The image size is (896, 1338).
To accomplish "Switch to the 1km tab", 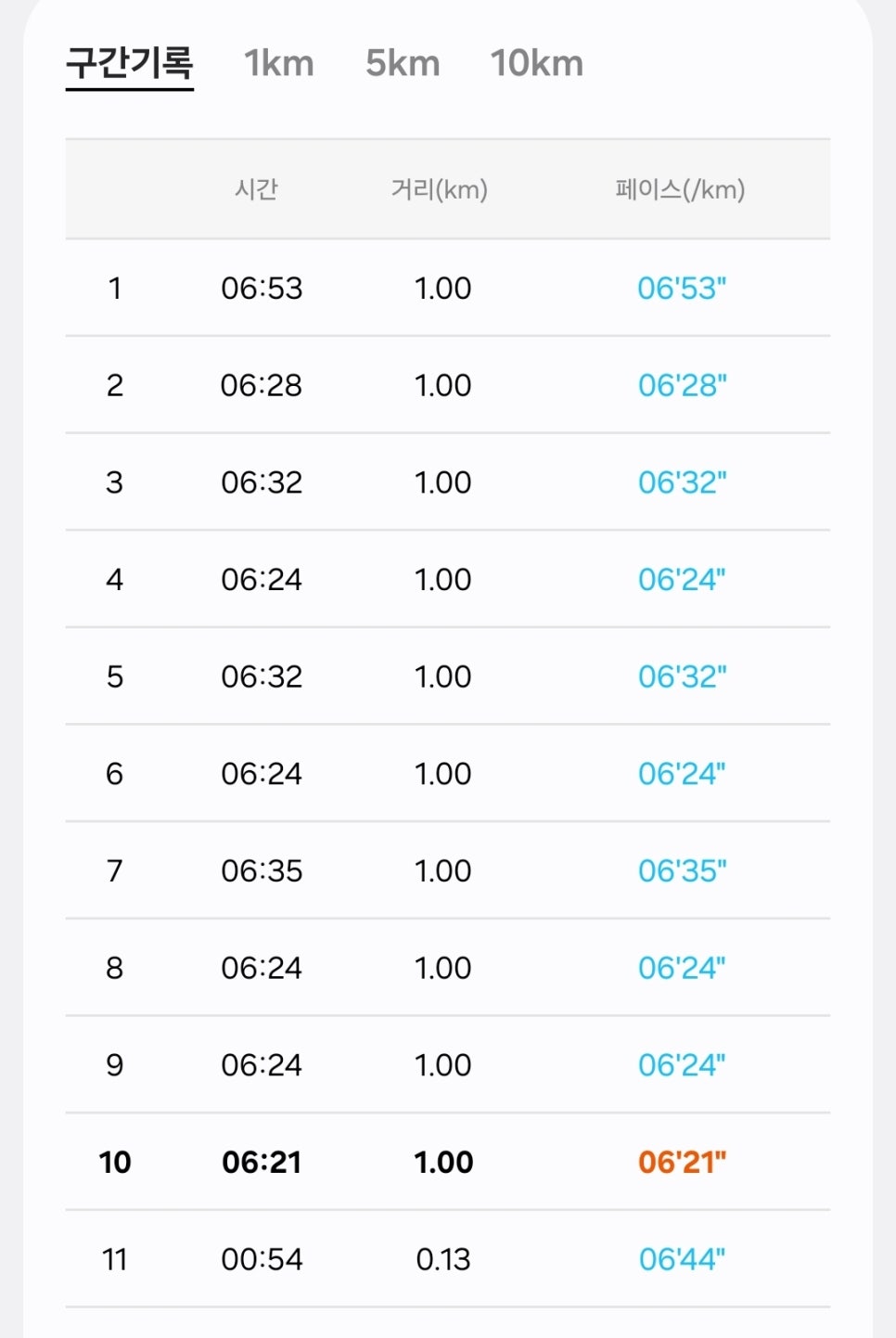I will (279, 64).
